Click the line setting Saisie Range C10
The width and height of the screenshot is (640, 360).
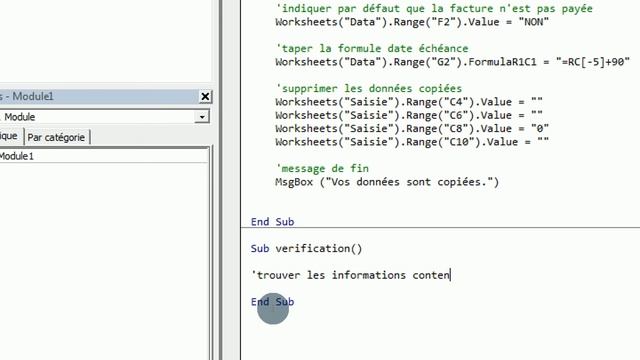(412, 142)
